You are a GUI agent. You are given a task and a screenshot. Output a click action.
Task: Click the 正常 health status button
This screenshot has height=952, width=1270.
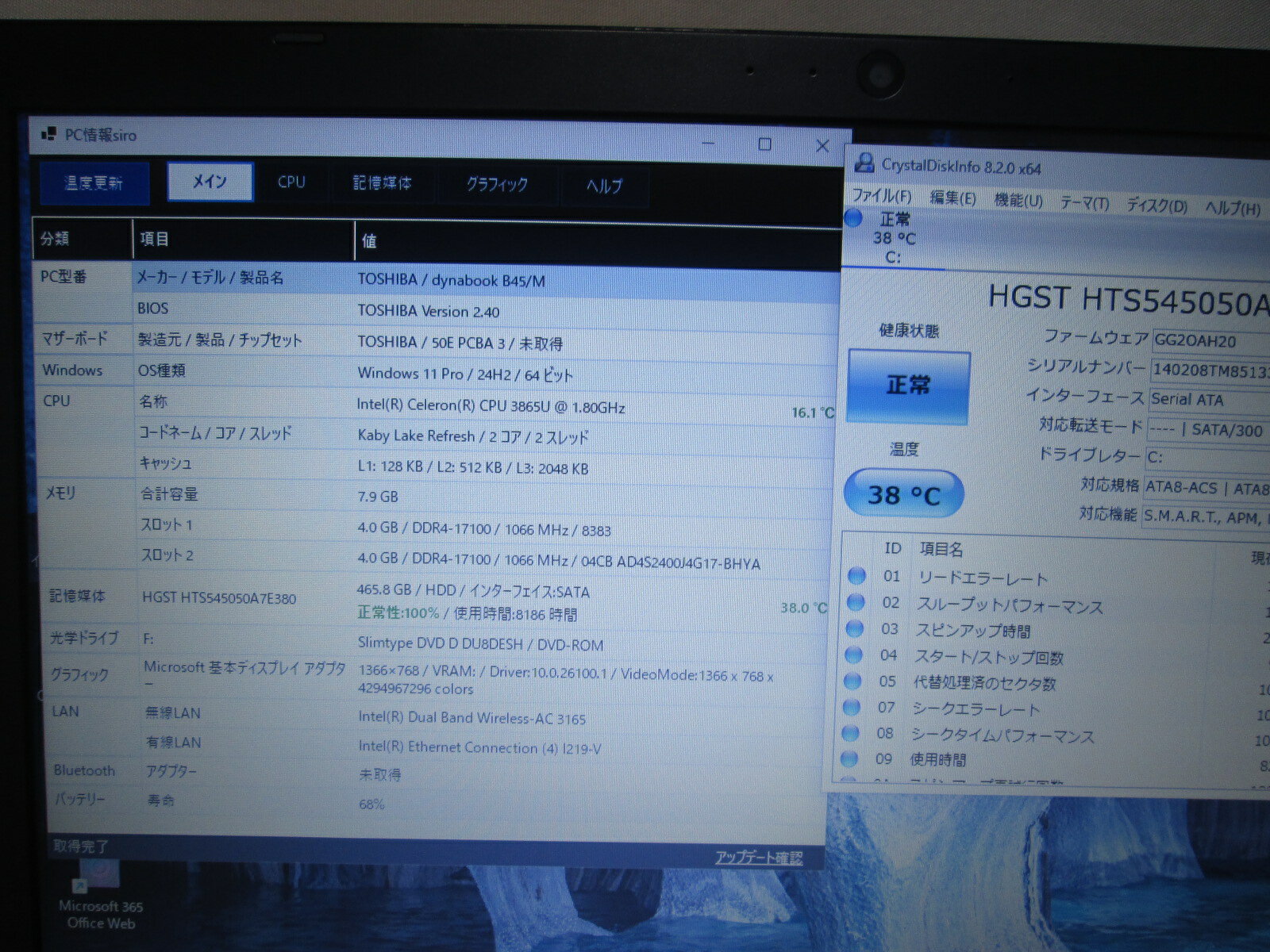pyautogui.click(x=908, y=386)
